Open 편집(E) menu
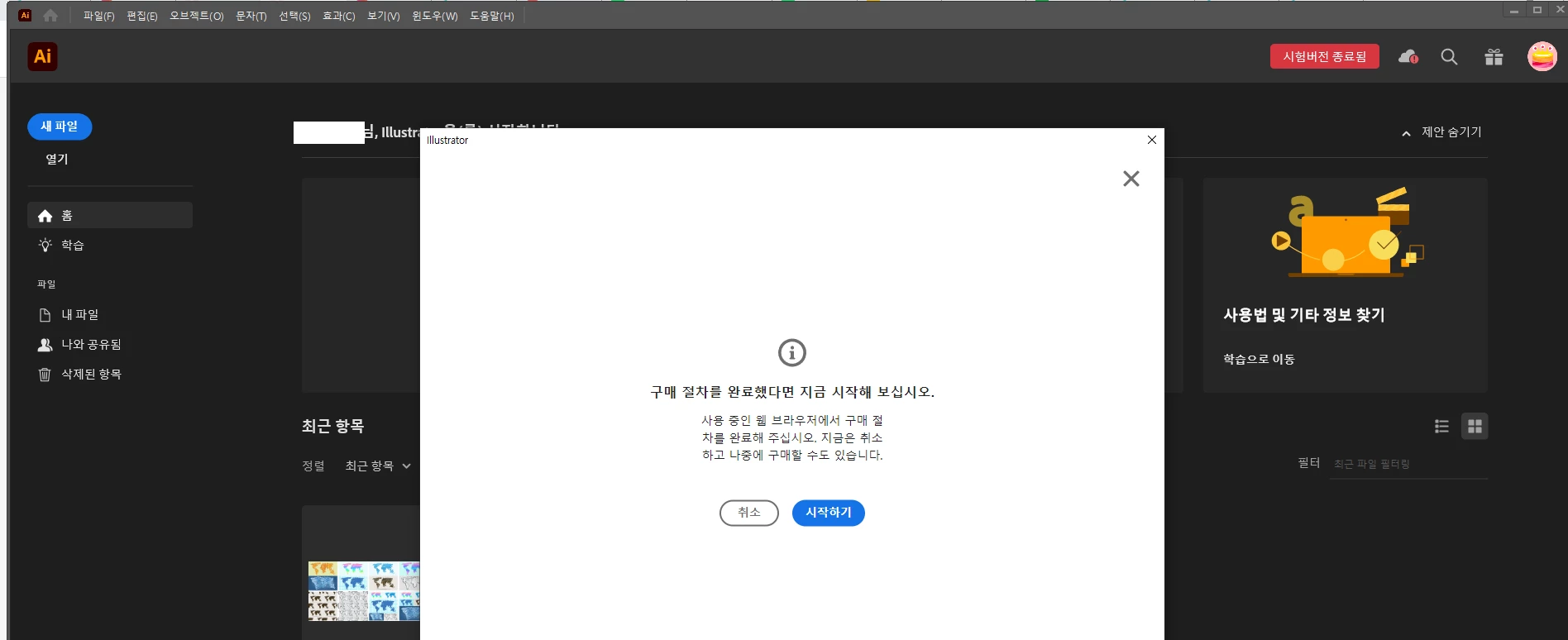The width and height of the screenshot is (1568, 640). pos(142,16)
